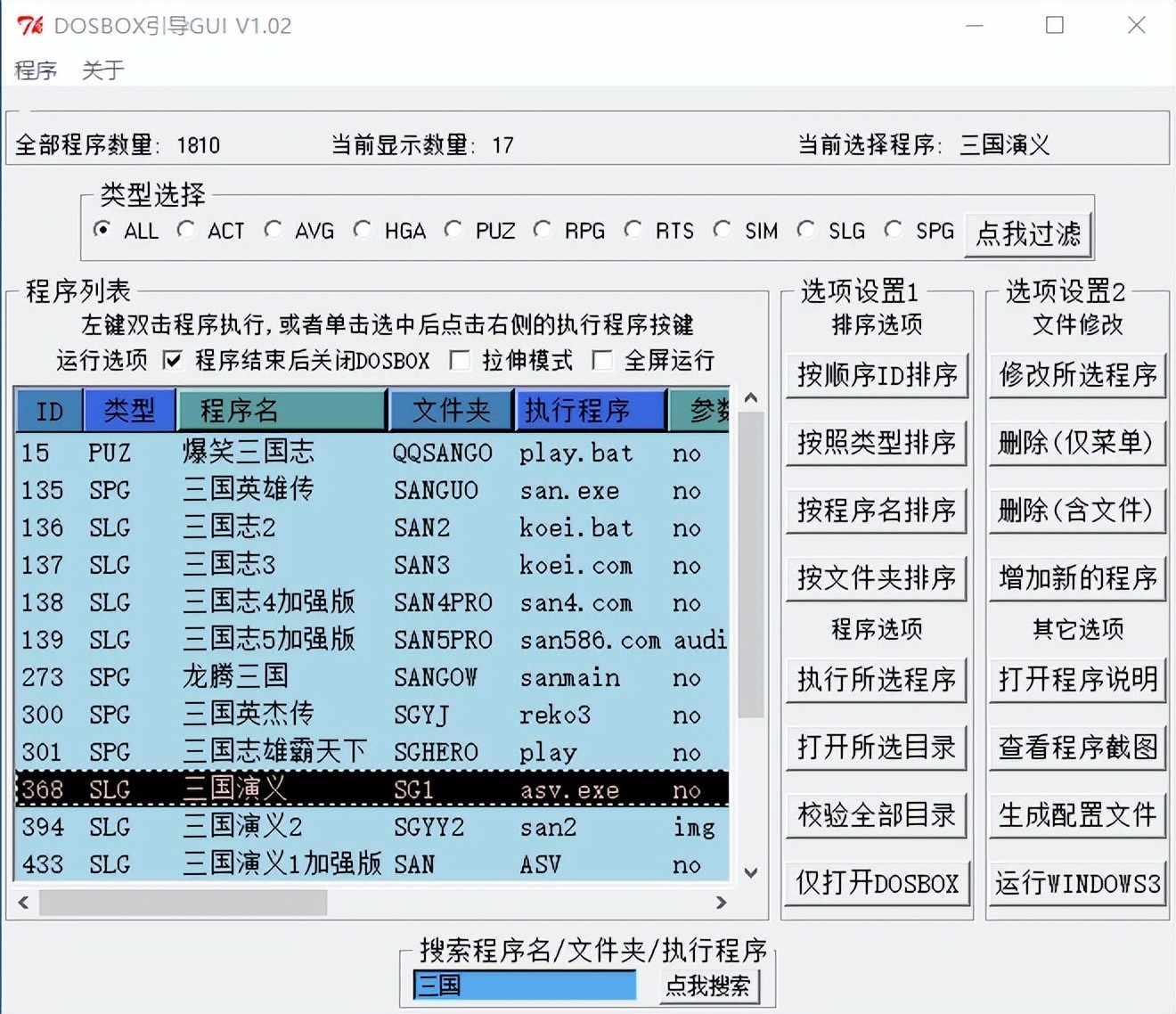Select the 三国志2 row
This screenshot has height=1014, width=1176.
coord(372,527)
